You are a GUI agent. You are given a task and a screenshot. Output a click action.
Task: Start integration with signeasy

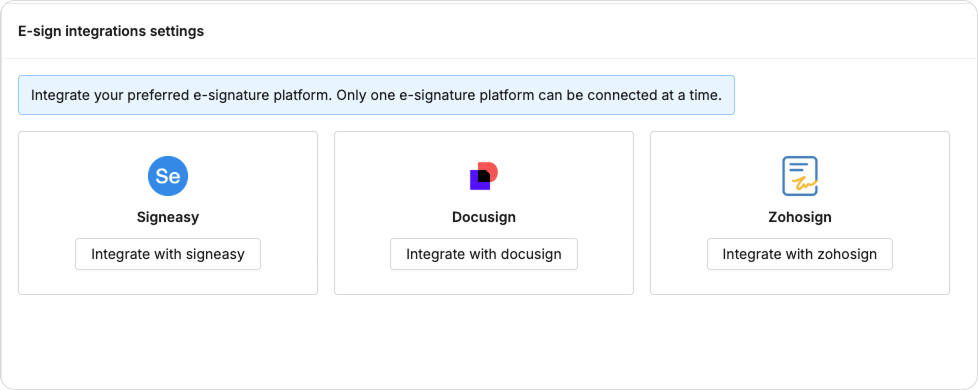point(168,254)
